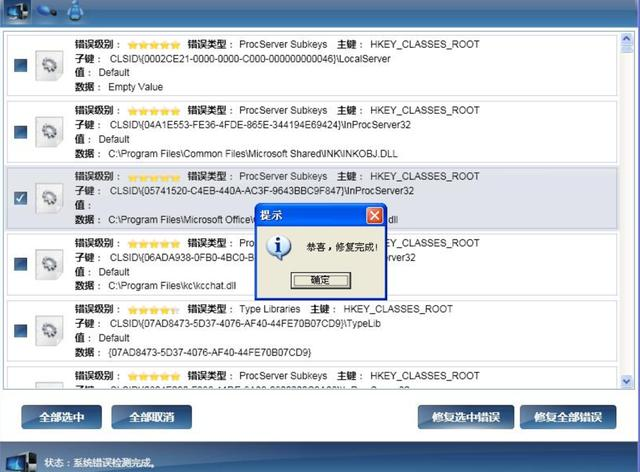Click 'Type Libraries' error type text
The width and height of the screenshot is (640, 472).
[269, 309]
